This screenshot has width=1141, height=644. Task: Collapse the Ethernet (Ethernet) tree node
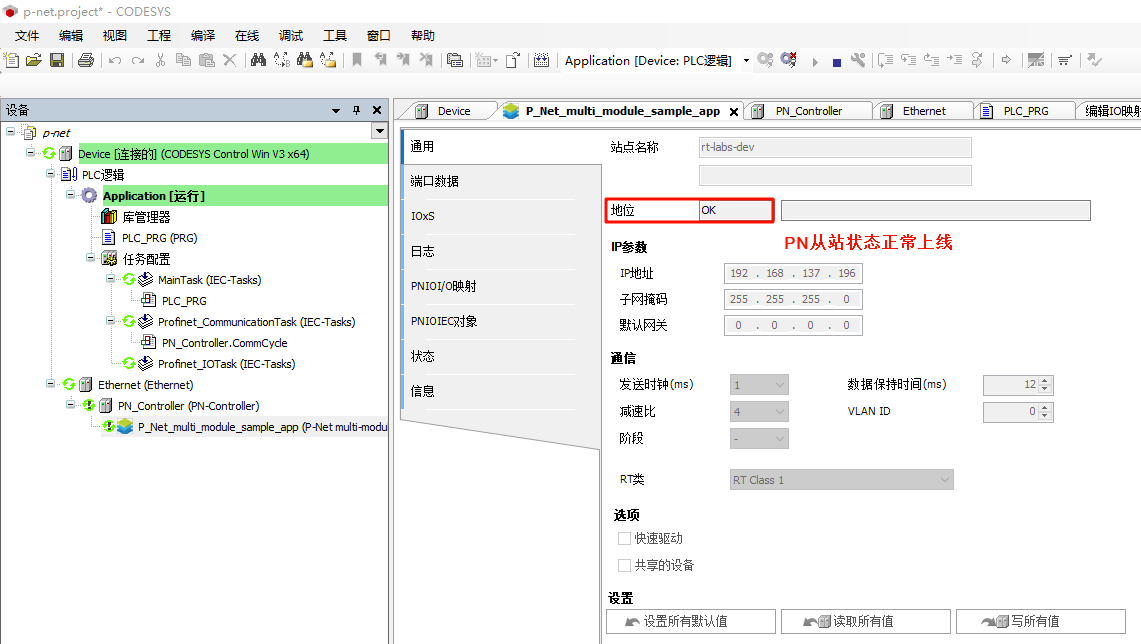[51, 384]
